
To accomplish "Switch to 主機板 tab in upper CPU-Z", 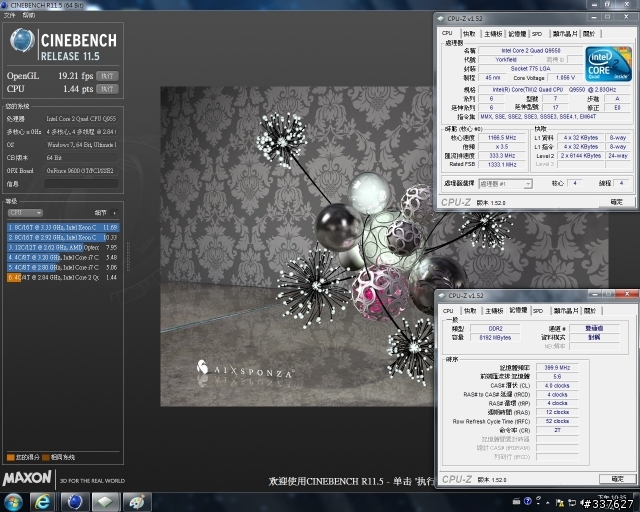I will pyautogui.click(x=493, y=34).
